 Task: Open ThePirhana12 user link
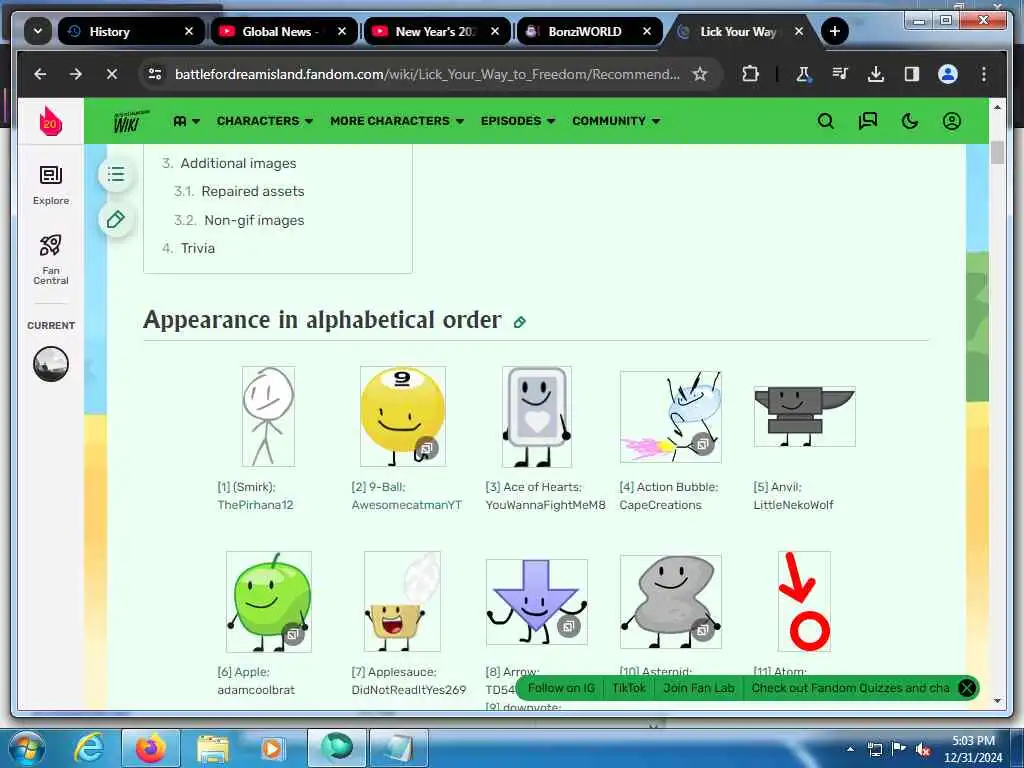click(x=255, y=505)
